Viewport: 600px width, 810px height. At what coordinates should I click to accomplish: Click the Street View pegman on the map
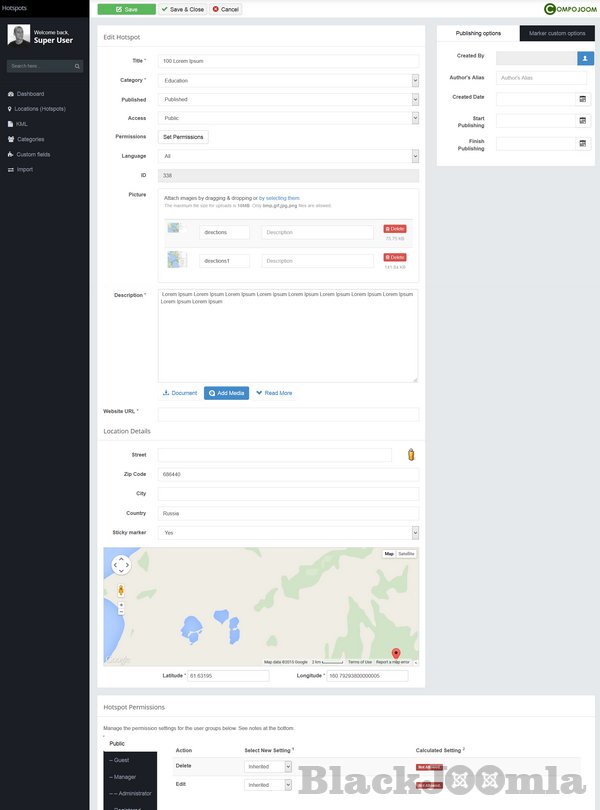click(121, 590)
